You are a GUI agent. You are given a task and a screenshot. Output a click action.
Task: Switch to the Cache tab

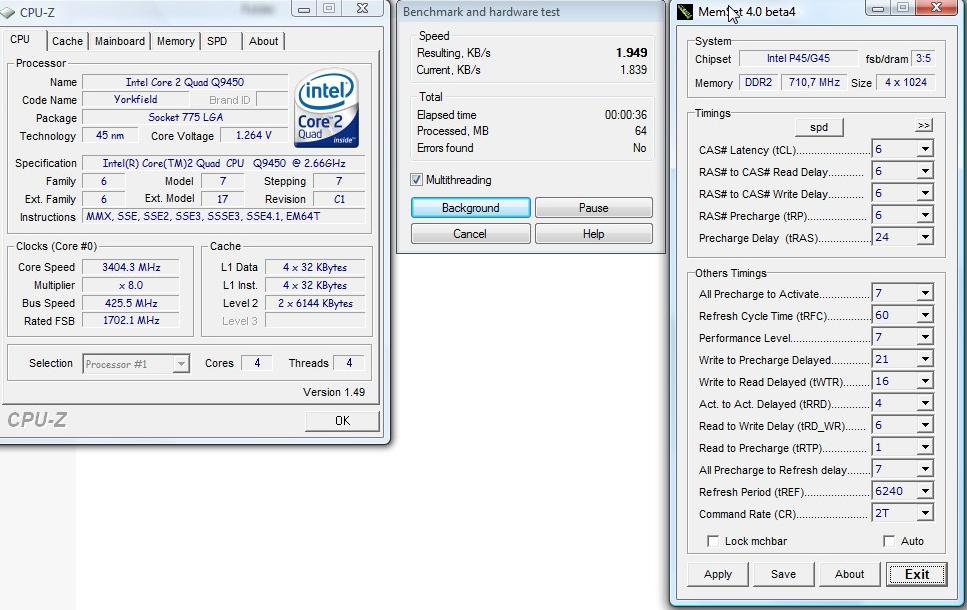[x=67, y=41]
